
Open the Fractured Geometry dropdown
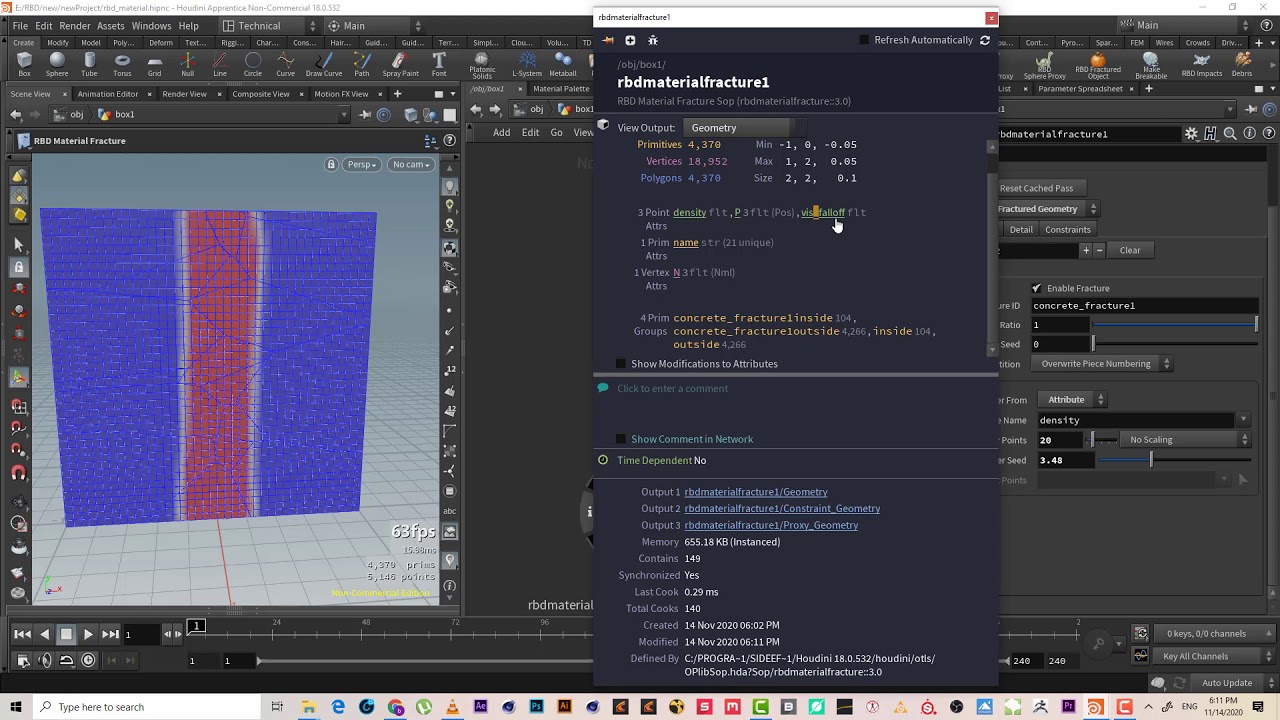tap(1048, 209)
